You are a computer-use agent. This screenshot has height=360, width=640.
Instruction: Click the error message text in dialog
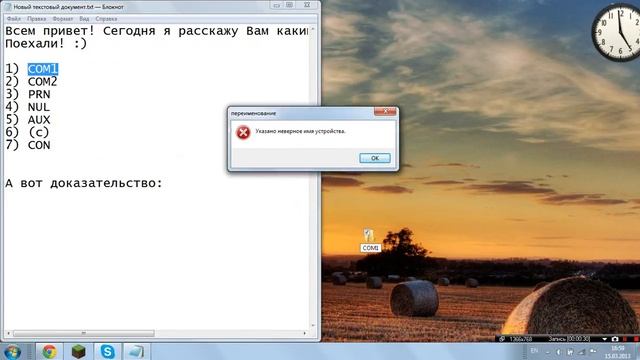[x=300, y=131]
